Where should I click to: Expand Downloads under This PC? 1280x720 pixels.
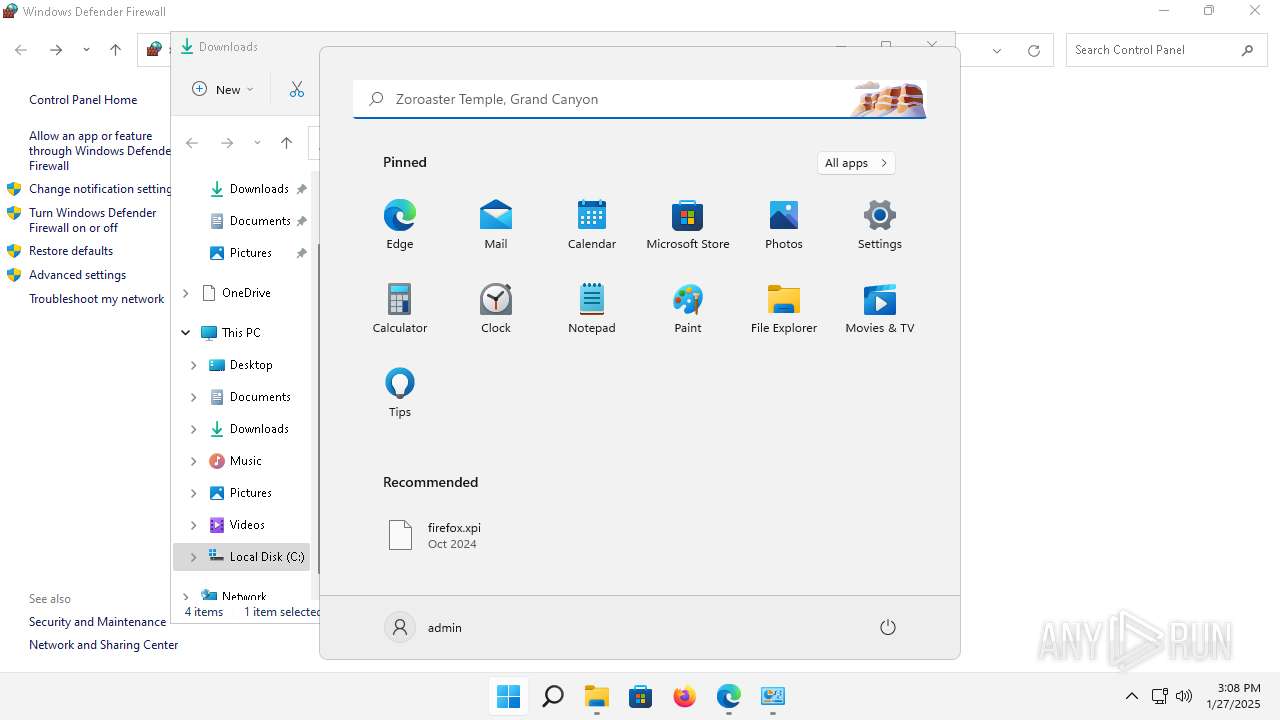(x=193, y=429)
